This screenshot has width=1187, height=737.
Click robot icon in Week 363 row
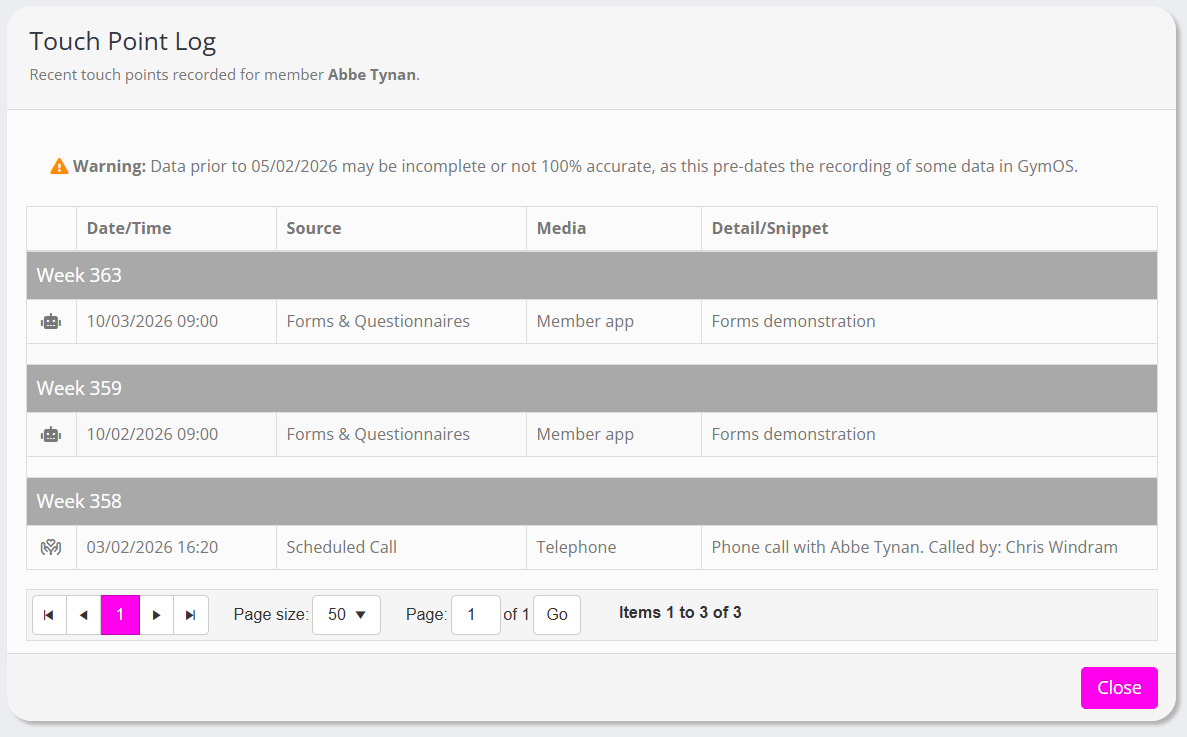[51, 322]
